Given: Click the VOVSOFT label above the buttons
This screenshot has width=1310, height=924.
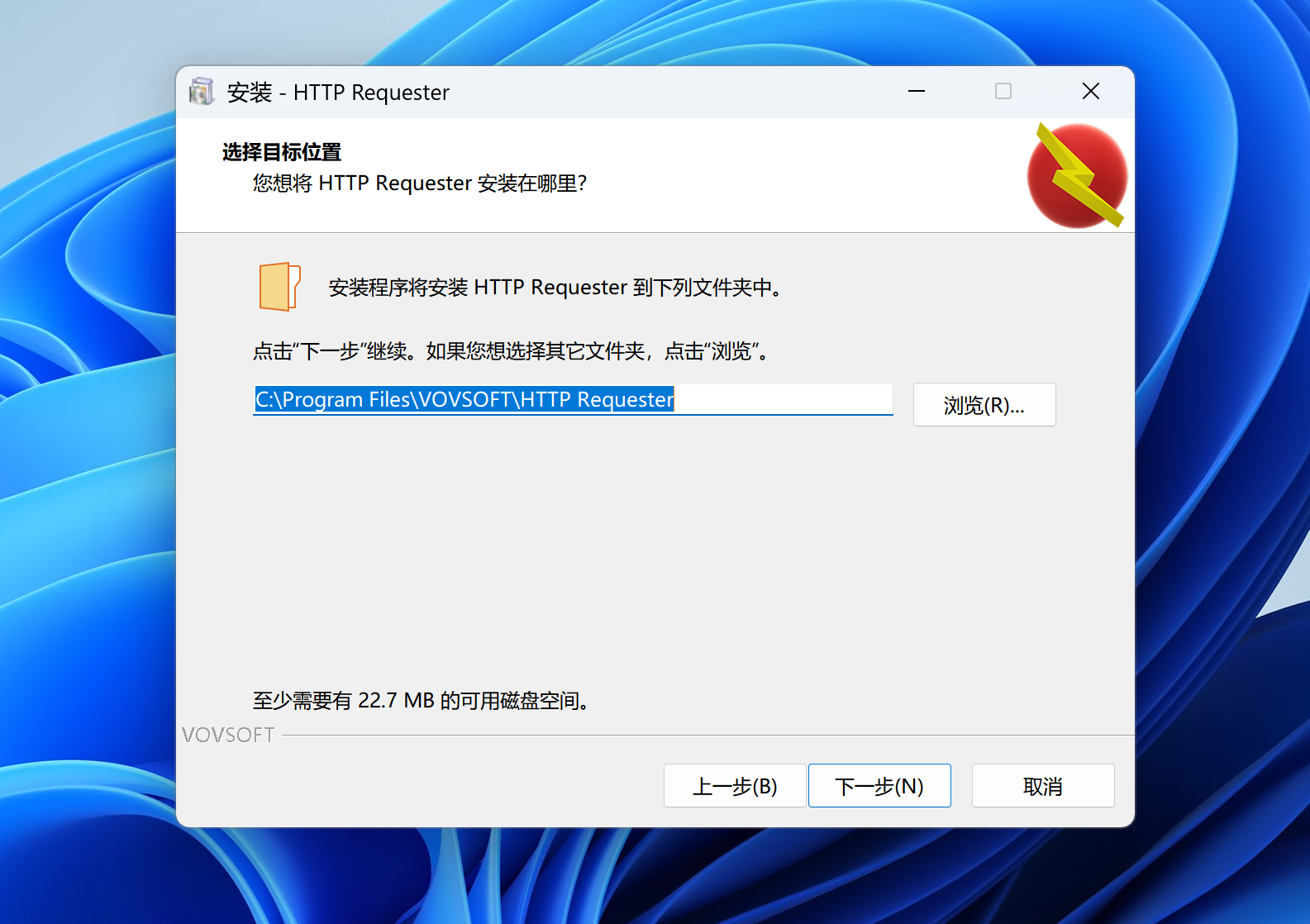Looking at the screenshot, I should [228, 735].
